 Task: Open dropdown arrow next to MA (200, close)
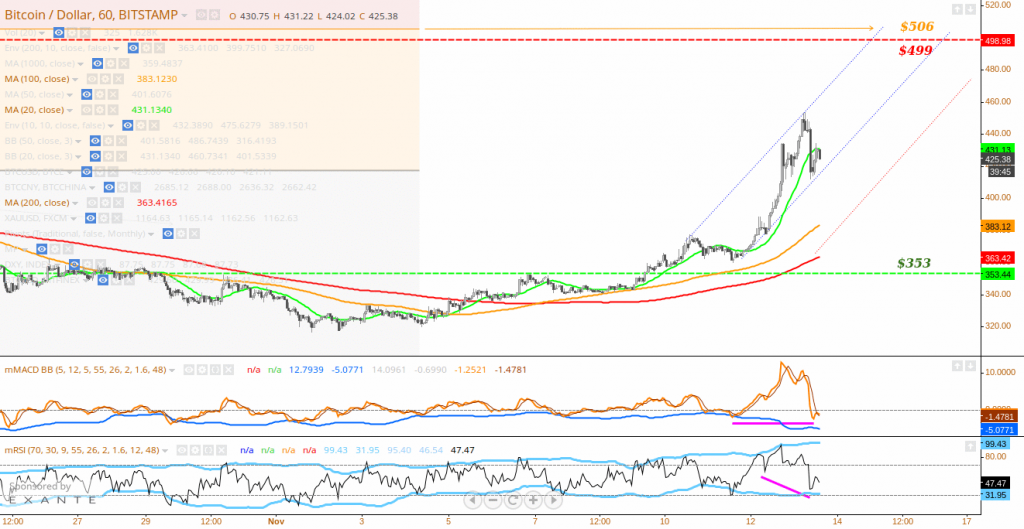coord(75,203)
